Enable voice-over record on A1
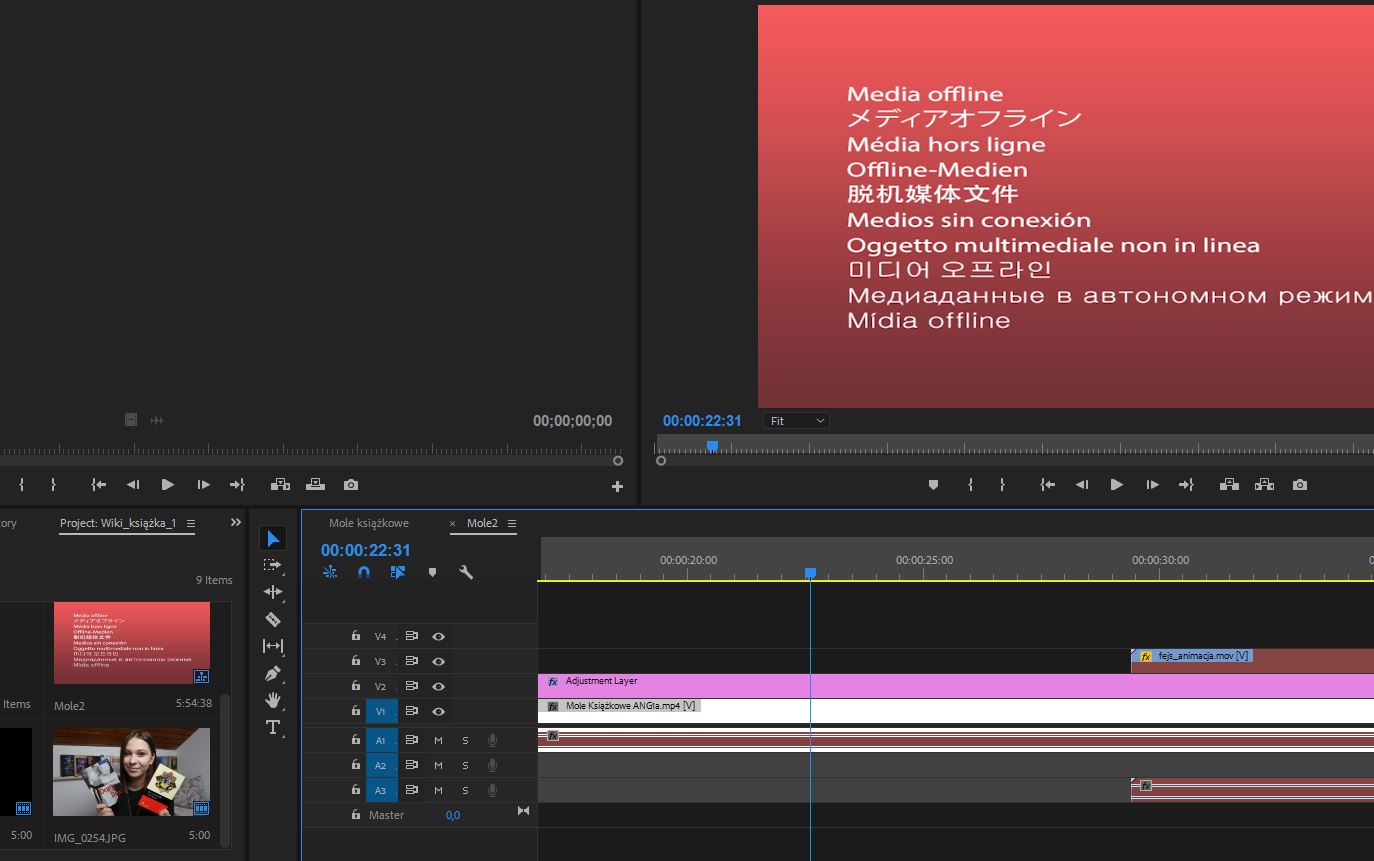1374x861 pixels. [492, 740]
